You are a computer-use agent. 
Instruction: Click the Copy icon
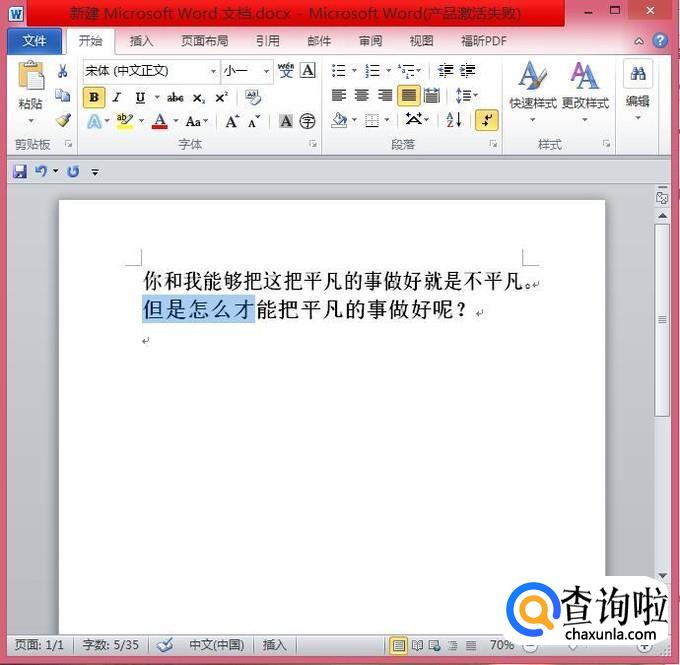pyautogui.click(x=62, y=95)
